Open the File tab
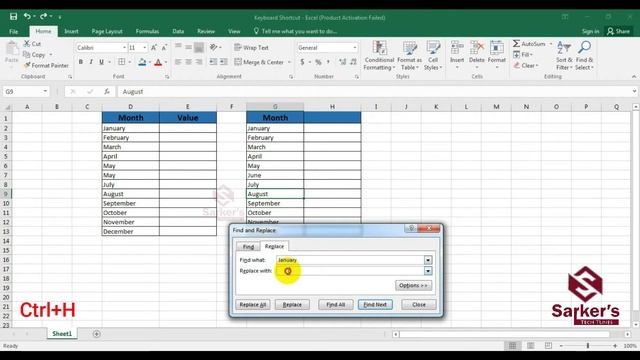The width and height of the screenshot is (640, 360). point(13,31)
